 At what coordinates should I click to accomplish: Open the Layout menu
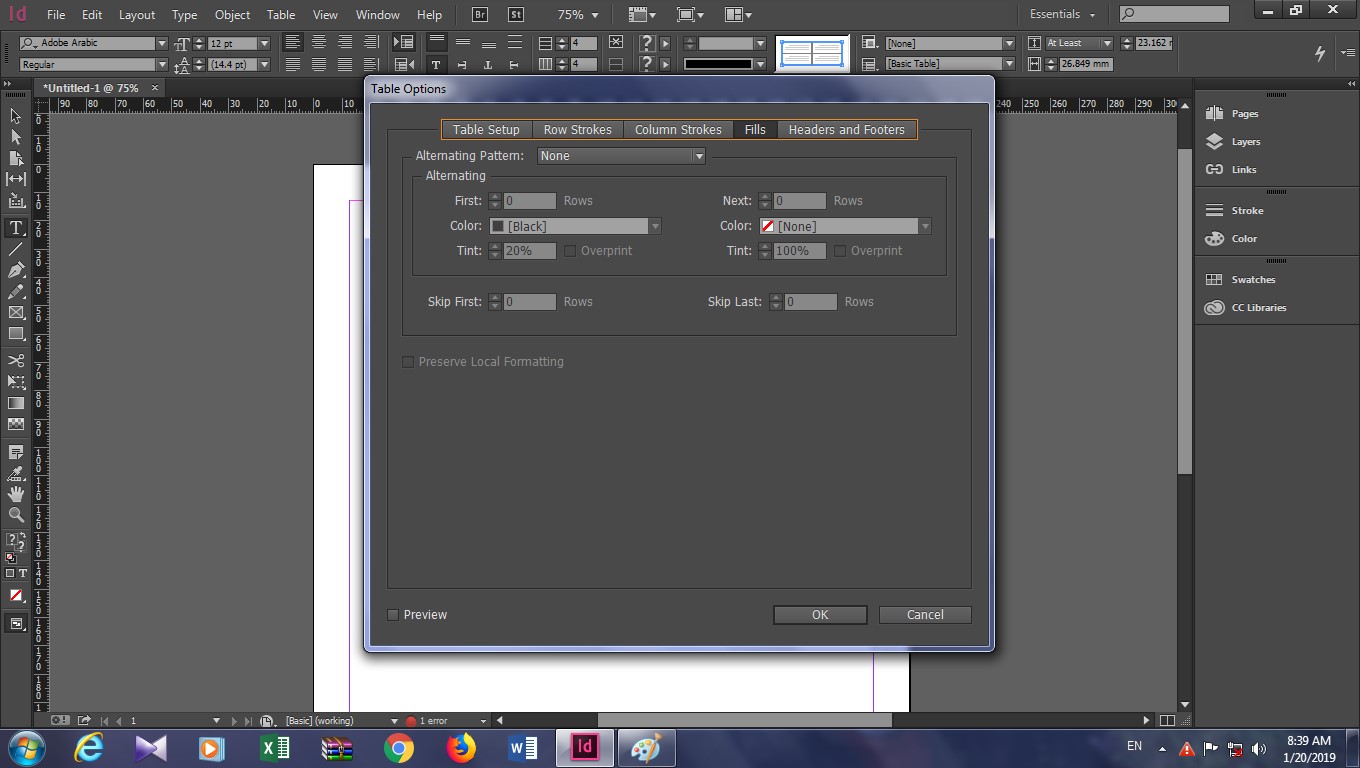tap(137, 15)
